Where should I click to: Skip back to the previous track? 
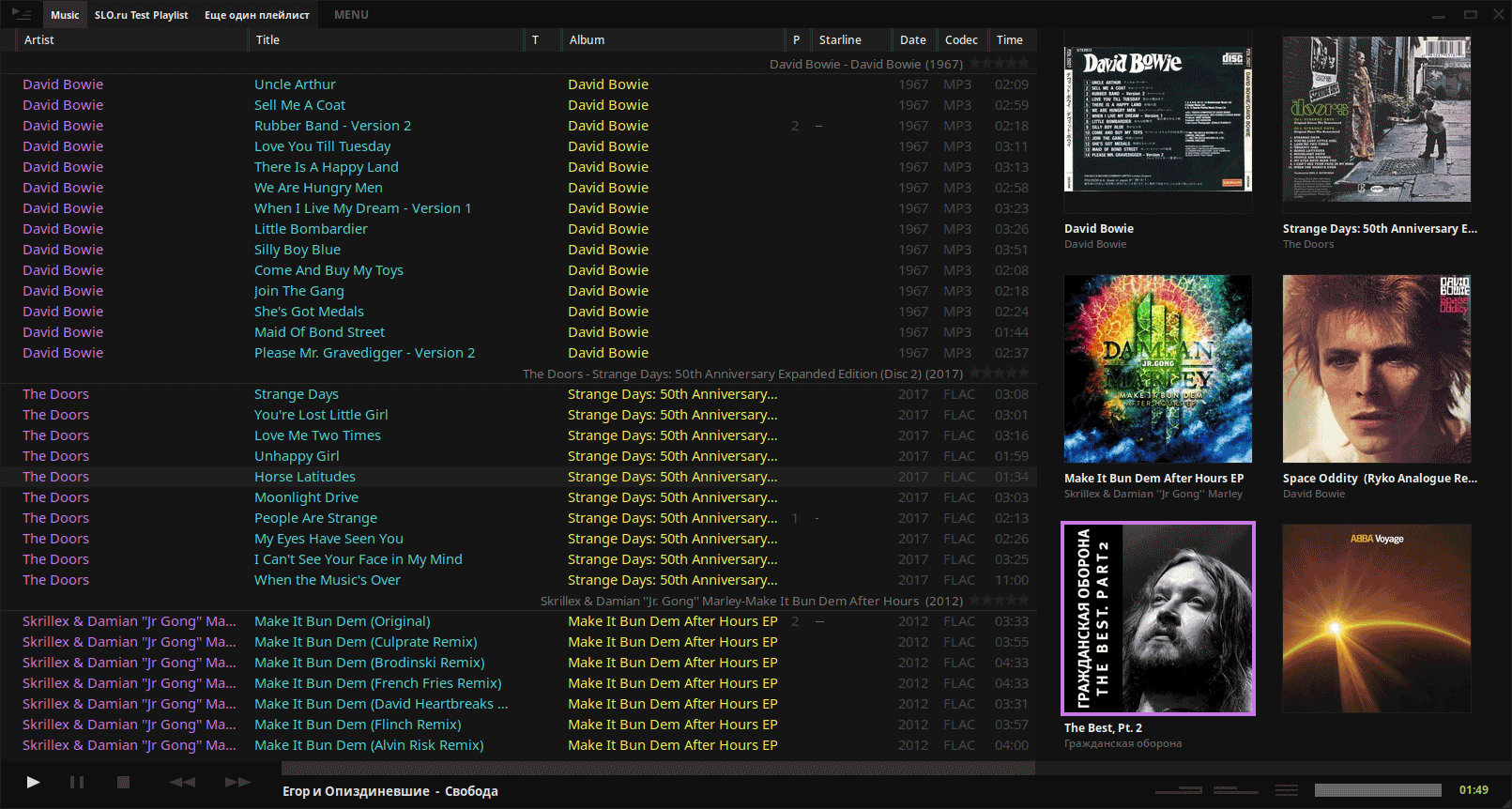pyautogui.click(x=182, y=782)
